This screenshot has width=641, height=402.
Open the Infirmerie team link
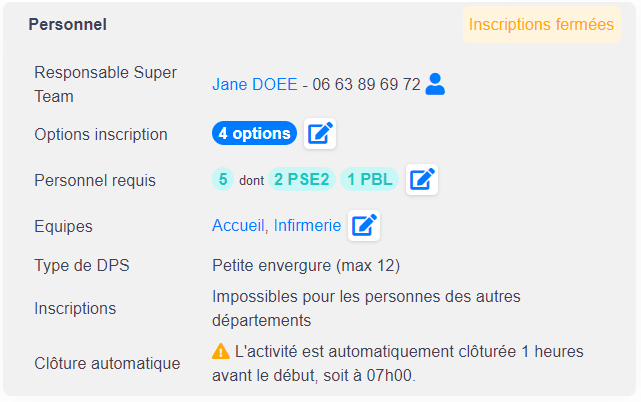pyautogui.click(x=307, y=226)
